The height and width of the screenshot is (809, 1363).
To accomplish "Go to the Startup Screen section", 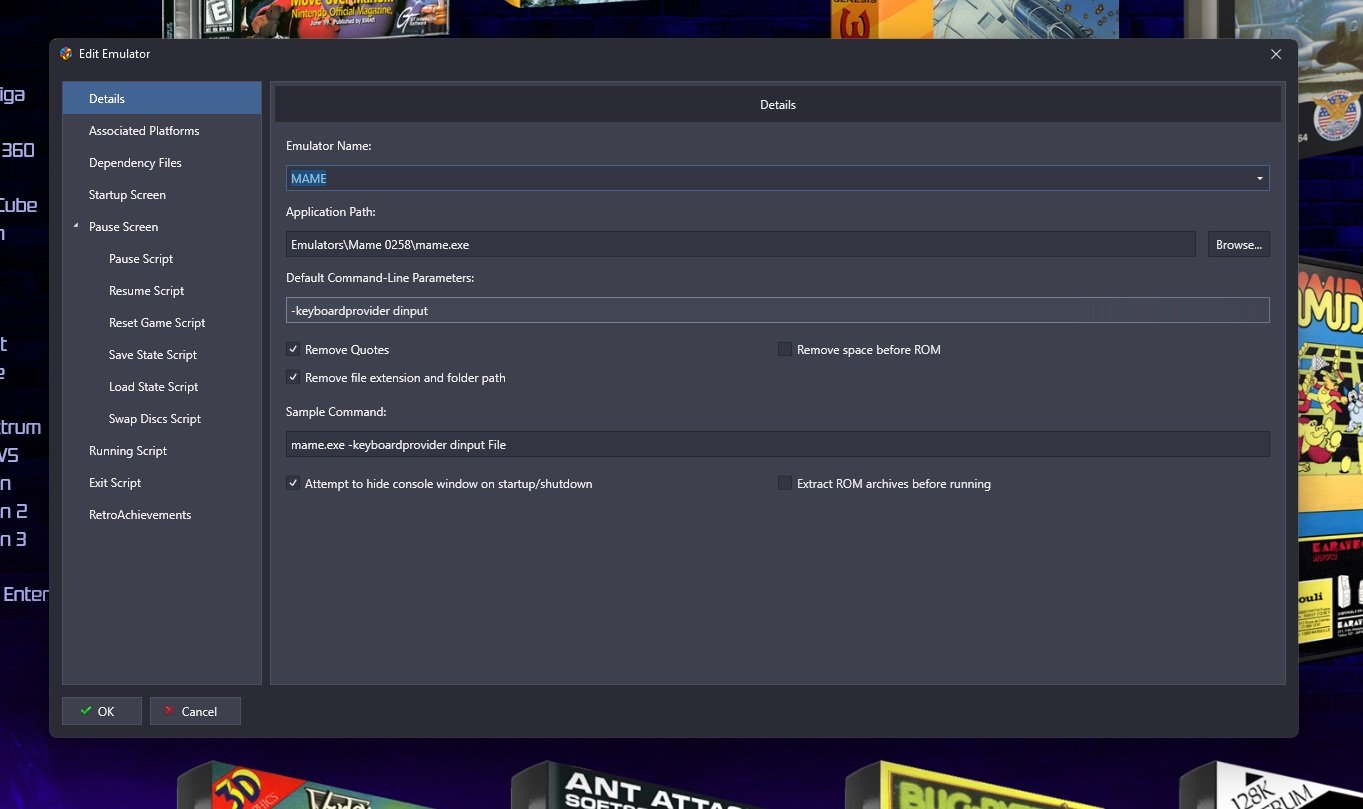I will (x=127, y=195).
